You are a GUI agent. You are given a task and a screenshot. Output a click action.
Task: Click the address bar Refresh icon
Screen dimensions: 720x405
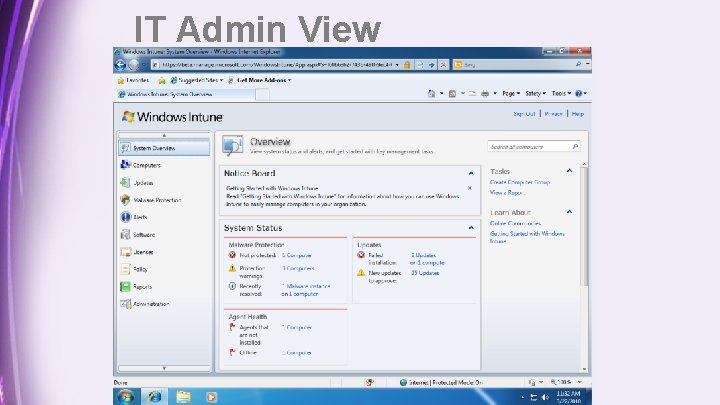(x=431, y=65)
